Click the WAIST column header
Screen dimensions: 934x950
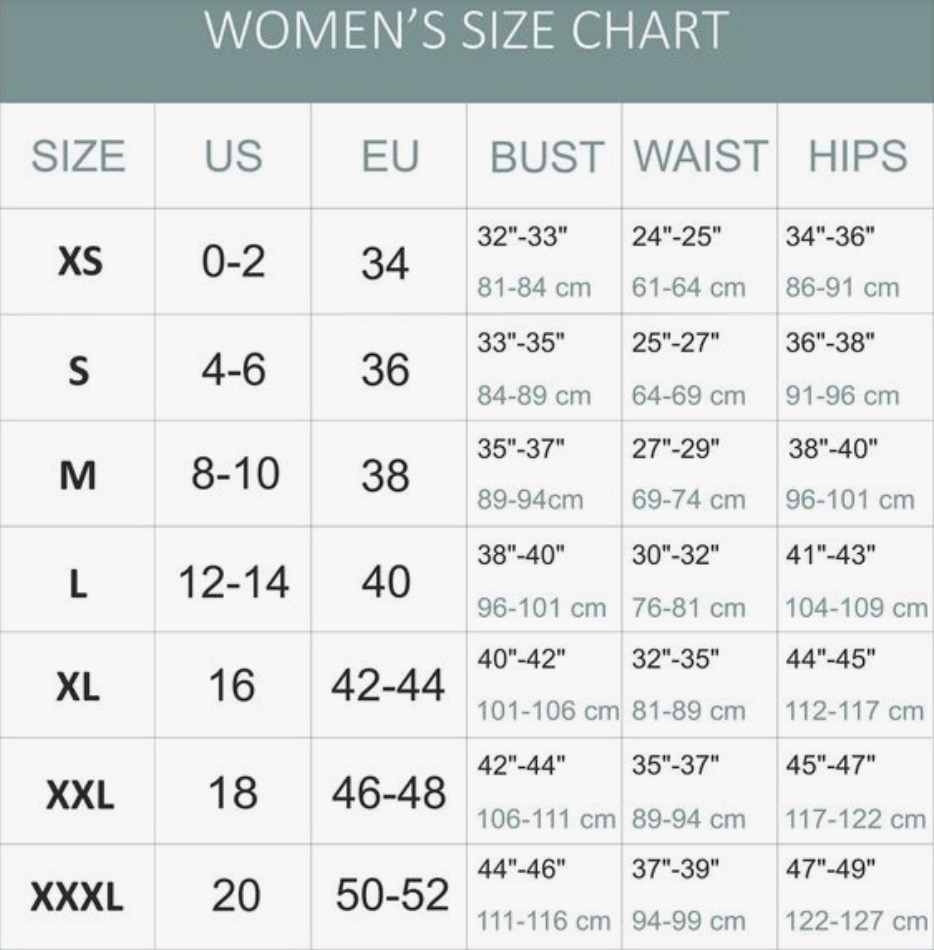click(701, 156)
